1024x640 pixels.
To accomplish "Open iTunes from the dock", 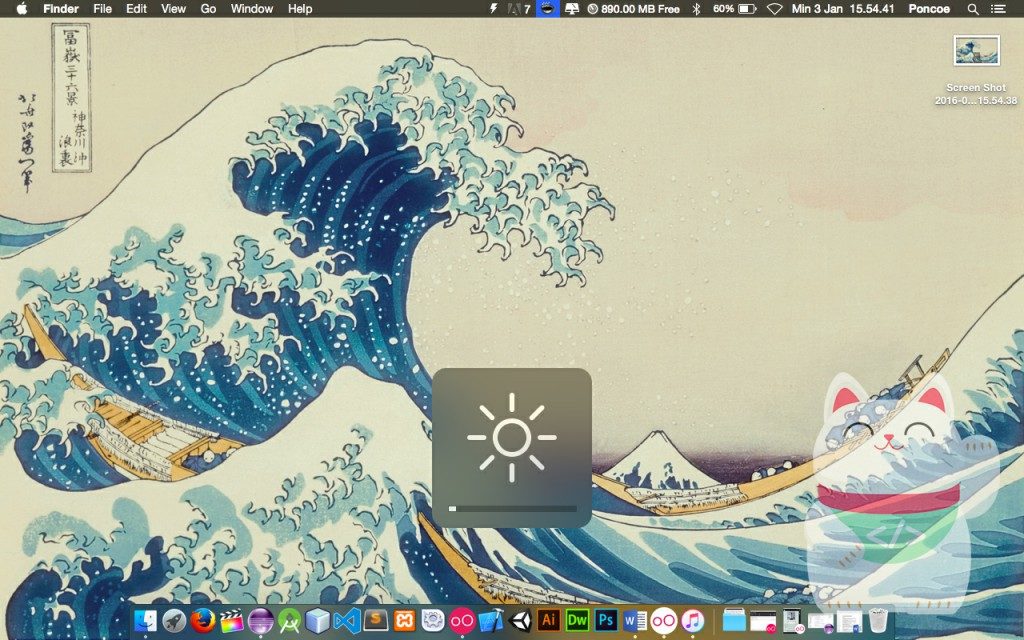I will click(692, 620).
